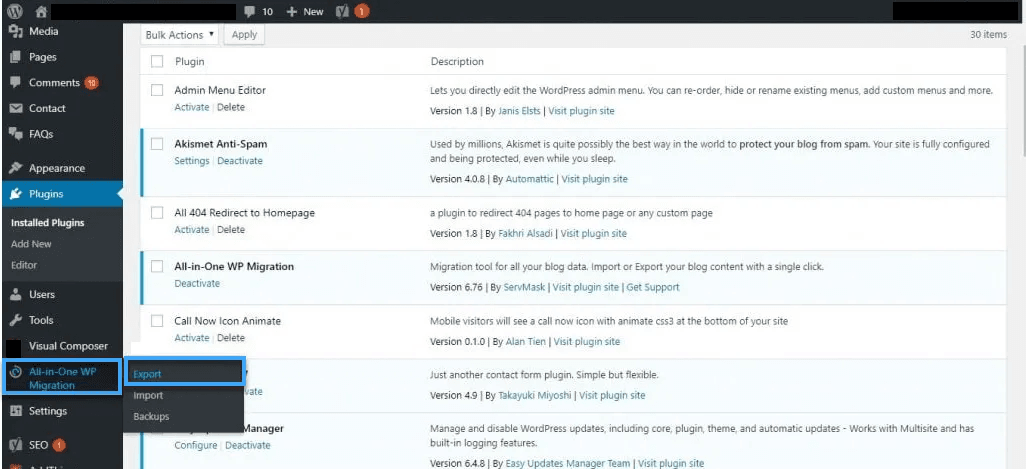Delete All 404 Redirect to Homepage plugin
This screenshot has height=469, width=1026.
[x=231, y=230]
